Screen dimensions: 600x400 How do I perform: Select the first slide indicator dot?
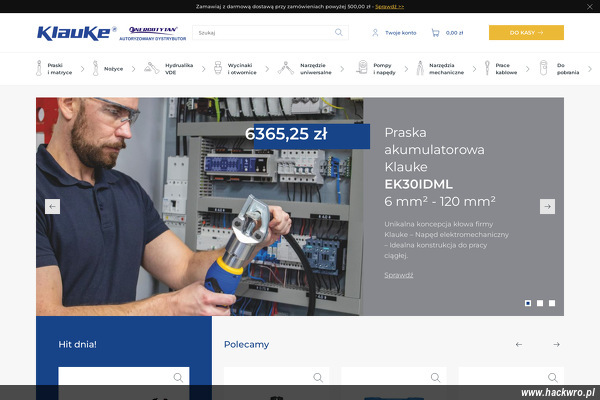tap(528, 303)
